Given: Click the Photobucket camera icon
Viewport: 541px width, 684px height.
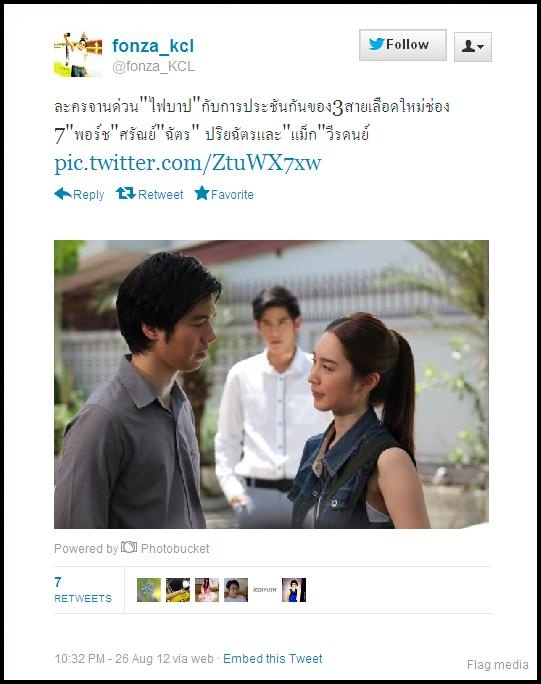Looking at the screenshot, I should point(129,547).
